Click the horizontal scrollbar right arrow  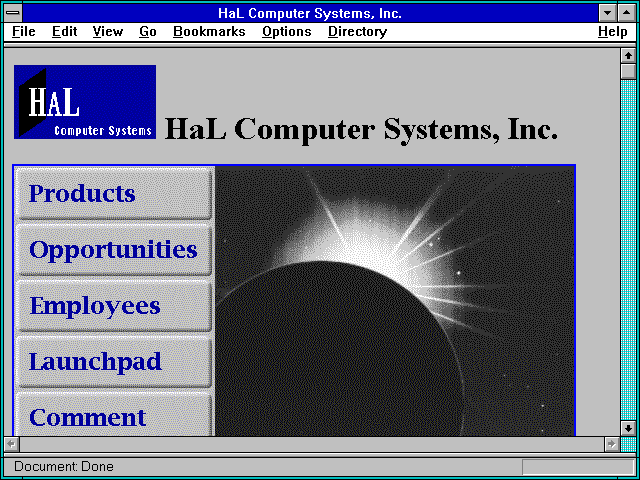pyautogui.click(x=612, y=444)
